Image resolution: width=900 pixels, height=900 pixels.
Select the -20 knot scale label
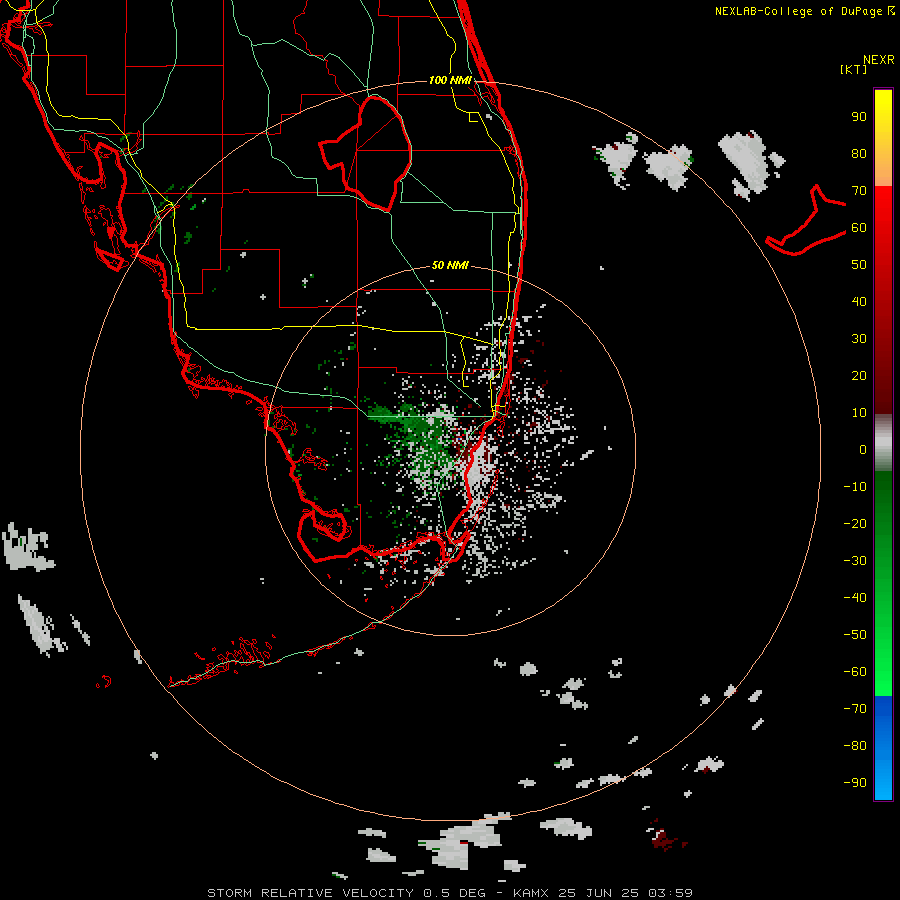pos(855,523)
